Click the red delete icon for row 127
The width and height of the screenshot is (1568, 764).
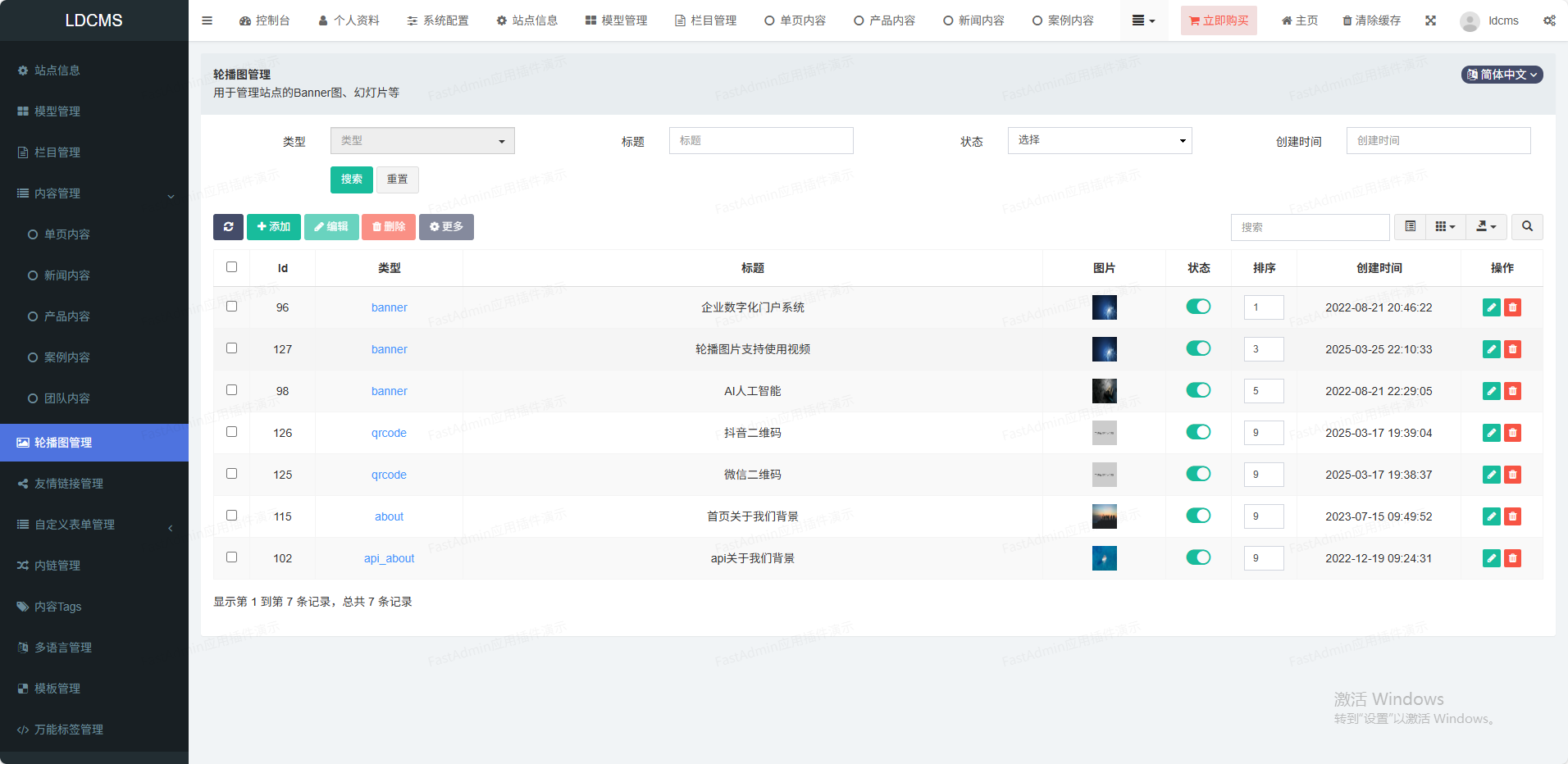[x=1513, y=349]
